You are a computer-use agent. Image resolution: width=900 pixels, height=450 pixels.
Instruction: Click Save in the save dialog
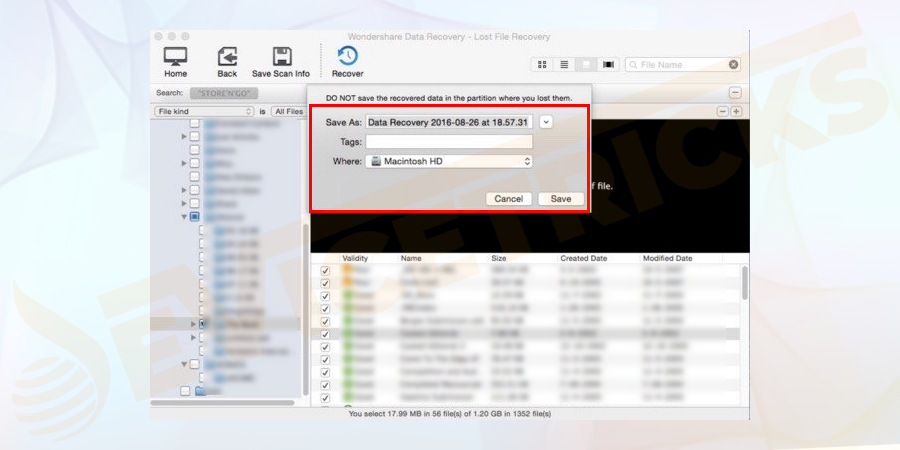[x=561, y=199]
